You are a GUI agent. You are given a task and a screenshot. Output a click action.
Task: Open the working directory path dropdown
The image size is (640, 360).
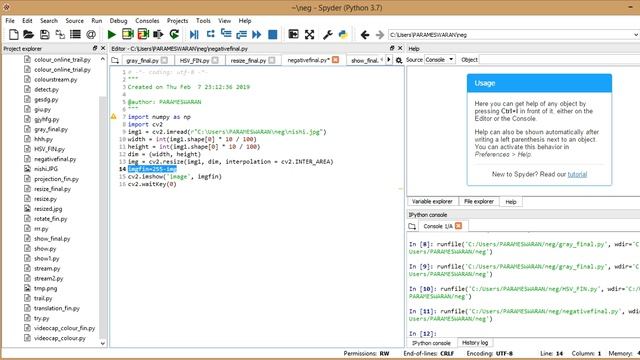pos(636,35)
